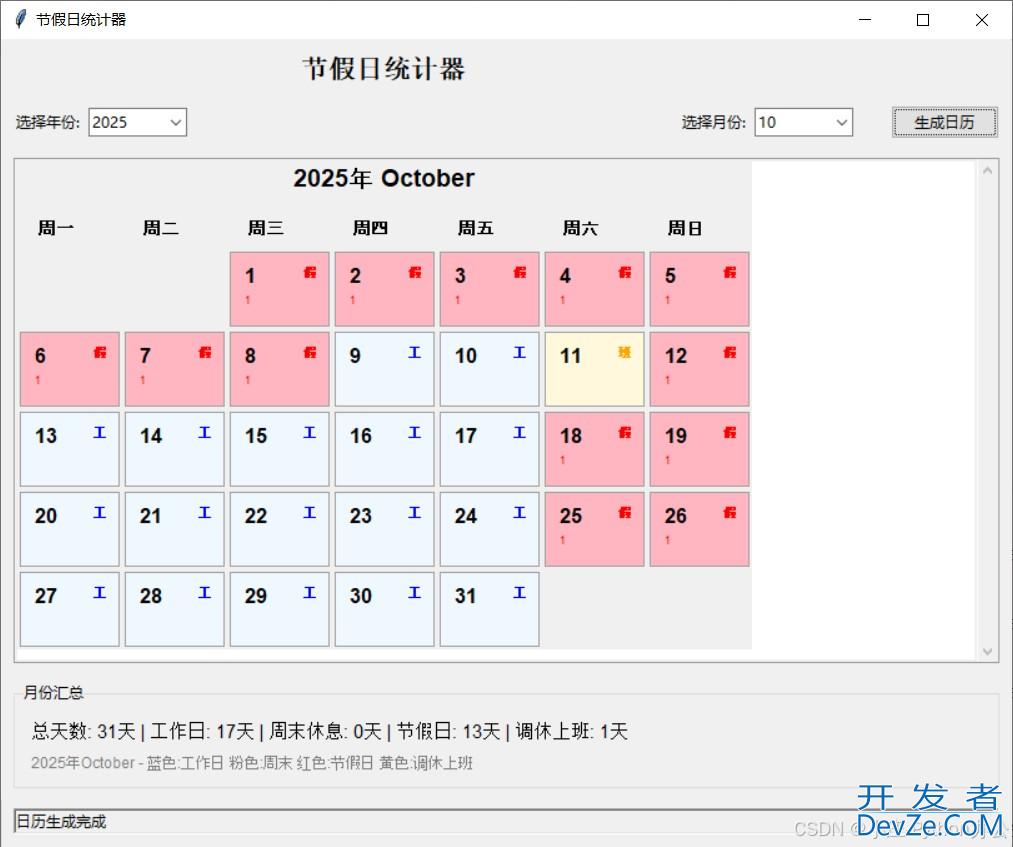Screen dimensions: 1013x847
Task: Open the year selection dropdown showing 2025
Action: (137, 122)
